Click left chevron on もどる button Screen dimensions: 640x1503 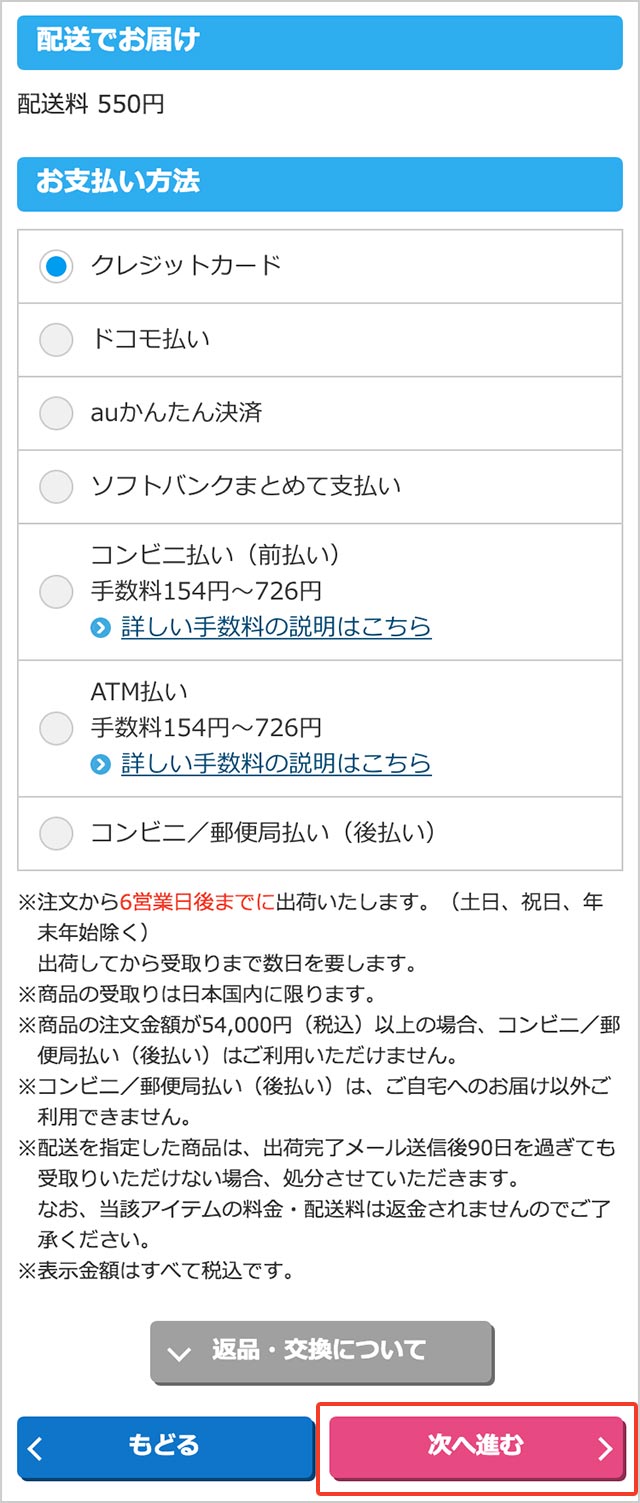pyautogui.click(x=36, y=1448)
